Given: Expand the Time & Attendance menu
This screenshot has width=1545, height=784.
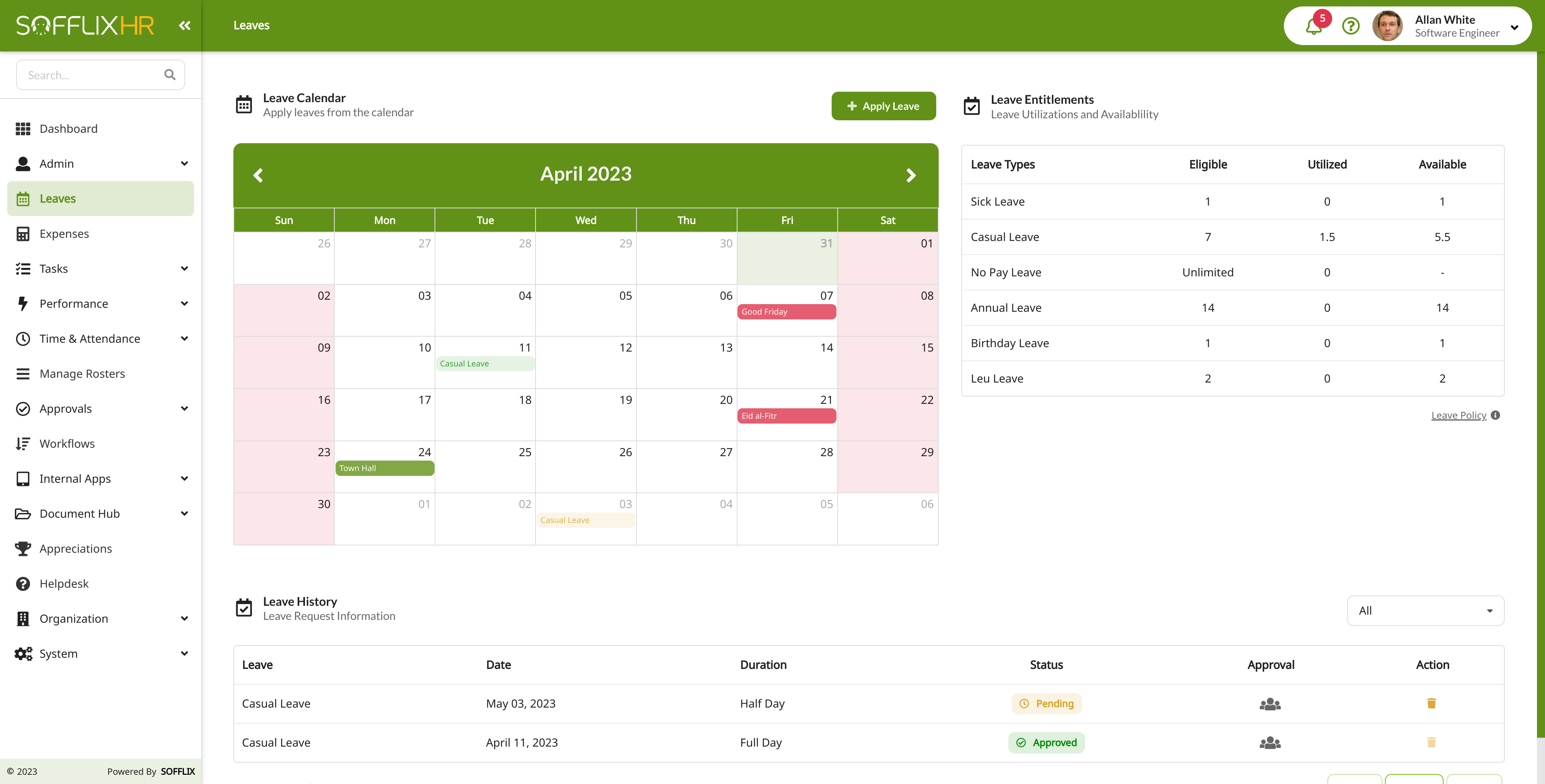Looking at the screenshot, I should [x=184, y=338].
